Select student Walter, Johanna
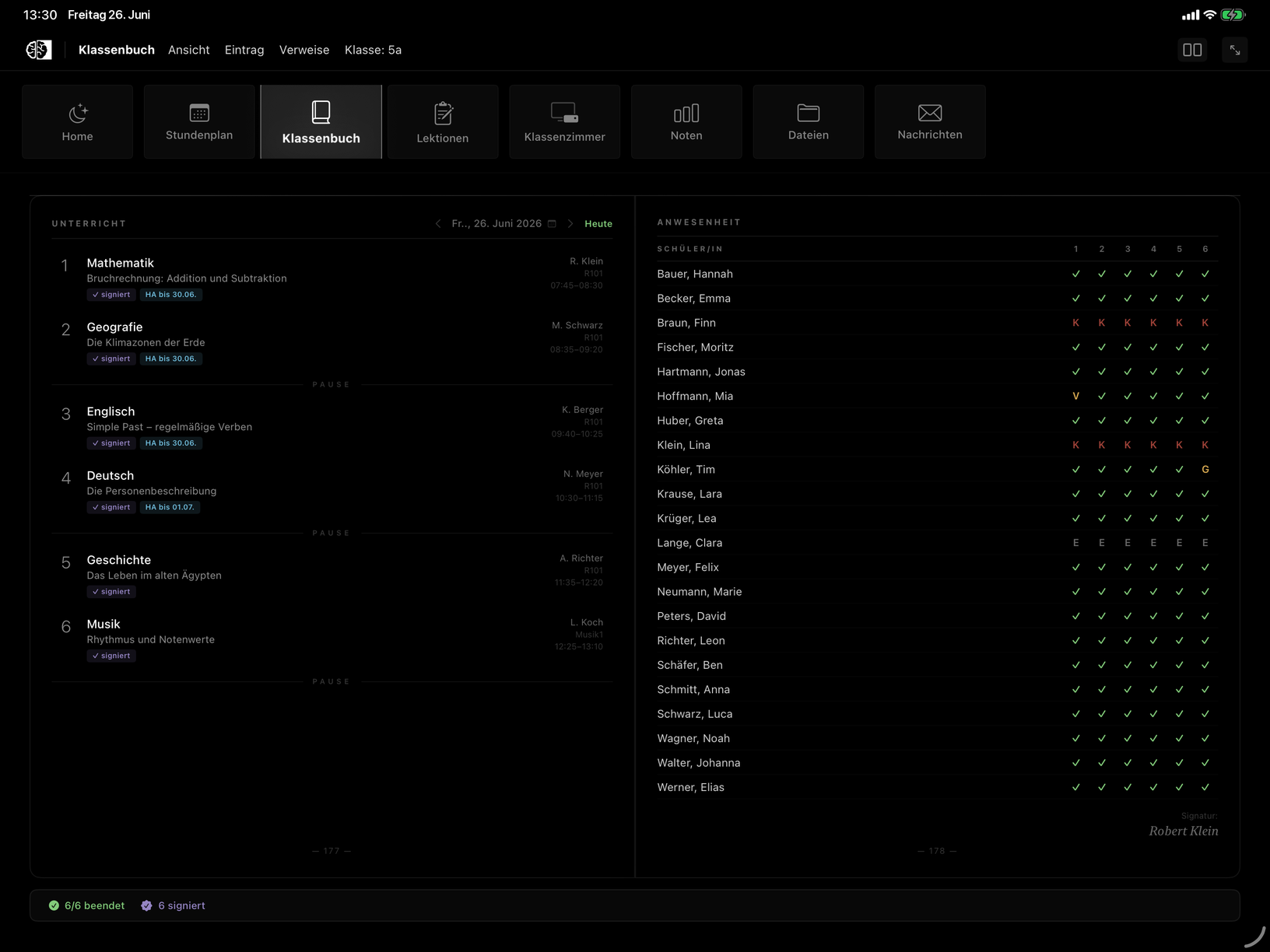Screen dimensions: 1270x952 coord(699,763)
